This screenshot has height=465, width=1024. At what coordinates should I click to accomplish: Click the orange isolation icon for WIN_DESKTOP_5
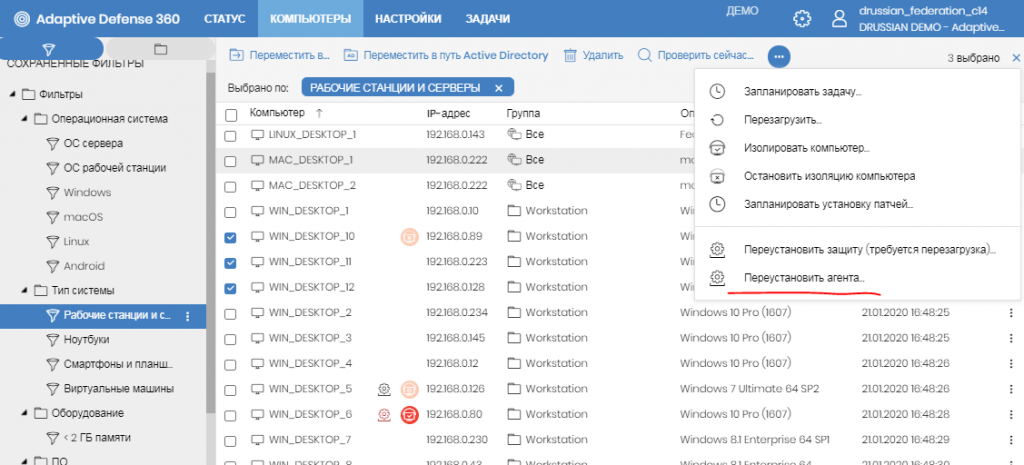click(x=409, y=389)
